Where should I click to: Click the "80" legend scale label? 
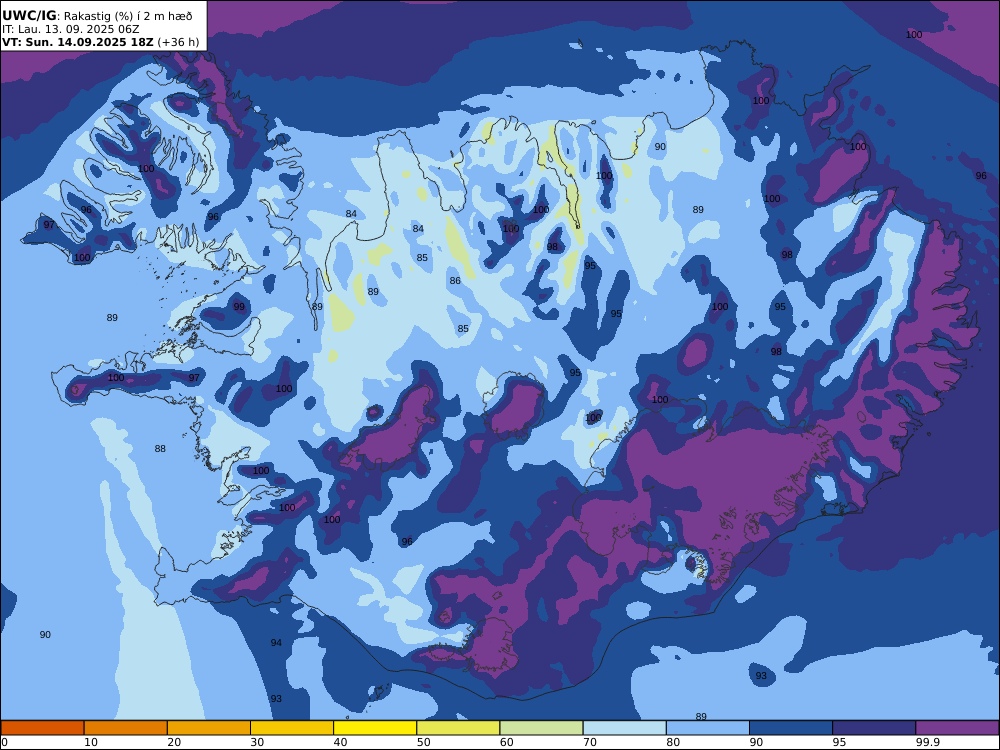click(673, 742)
